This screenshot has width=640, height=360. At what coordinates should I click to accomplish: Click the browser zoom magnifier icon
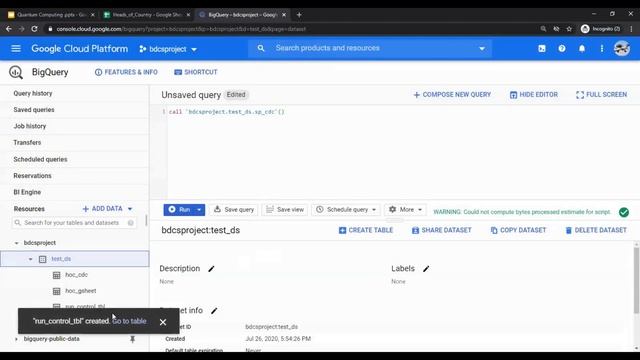[x=543, y=29]
